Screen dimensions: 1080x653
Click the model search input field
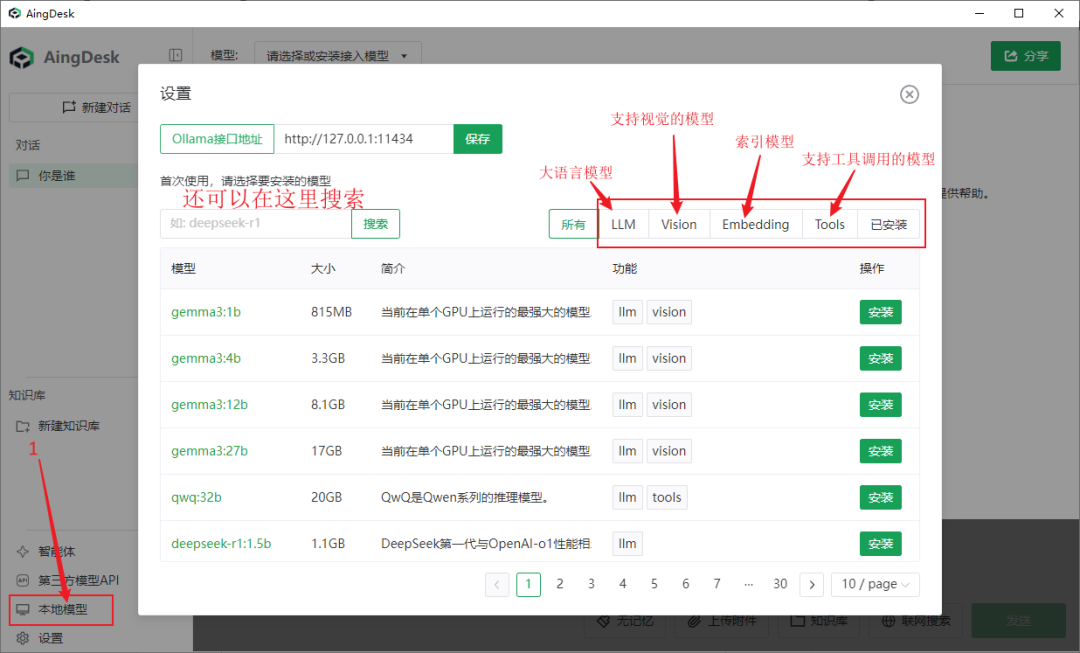click(256, 224)
